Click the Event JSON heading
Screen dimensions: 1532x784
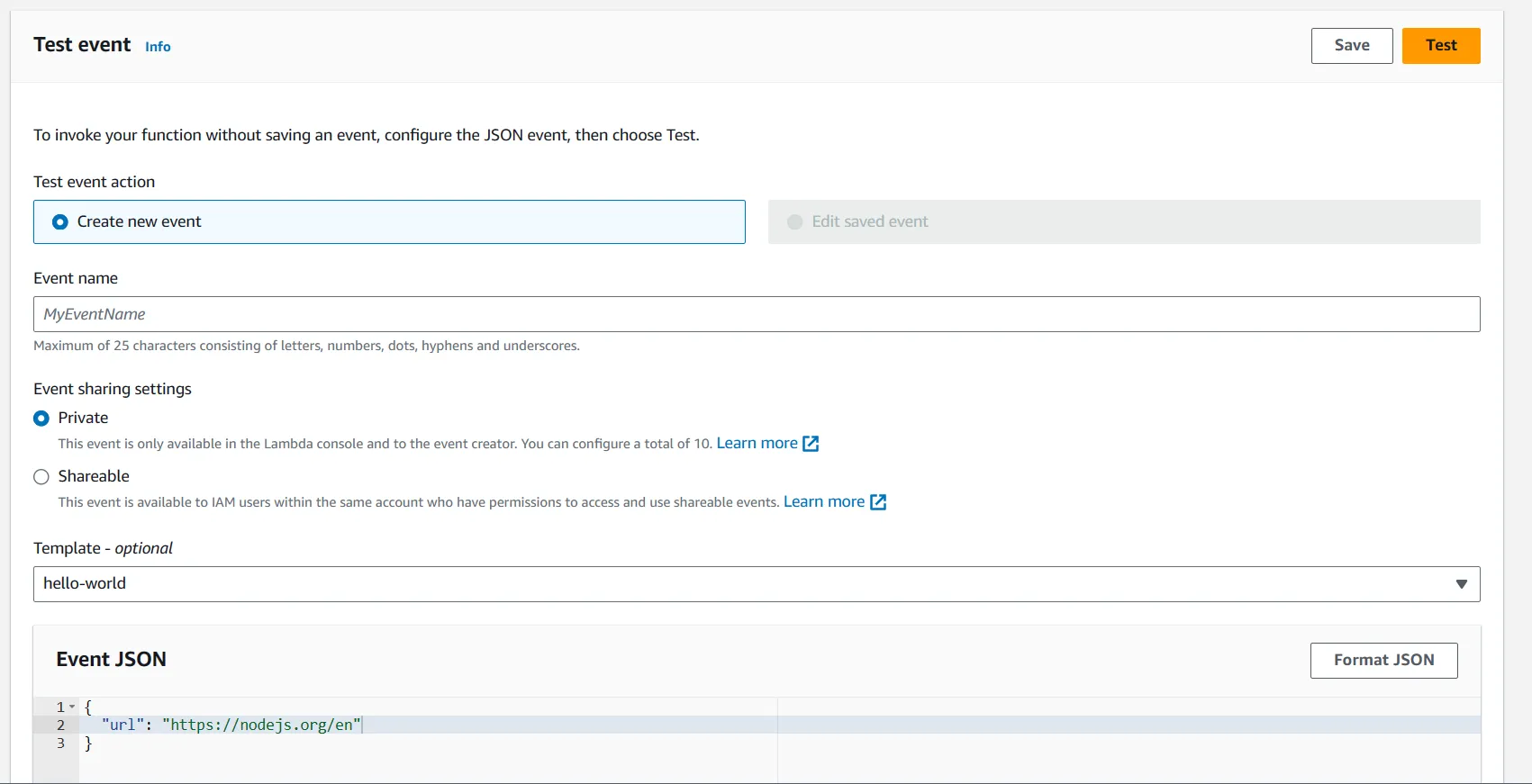[111, 660]
